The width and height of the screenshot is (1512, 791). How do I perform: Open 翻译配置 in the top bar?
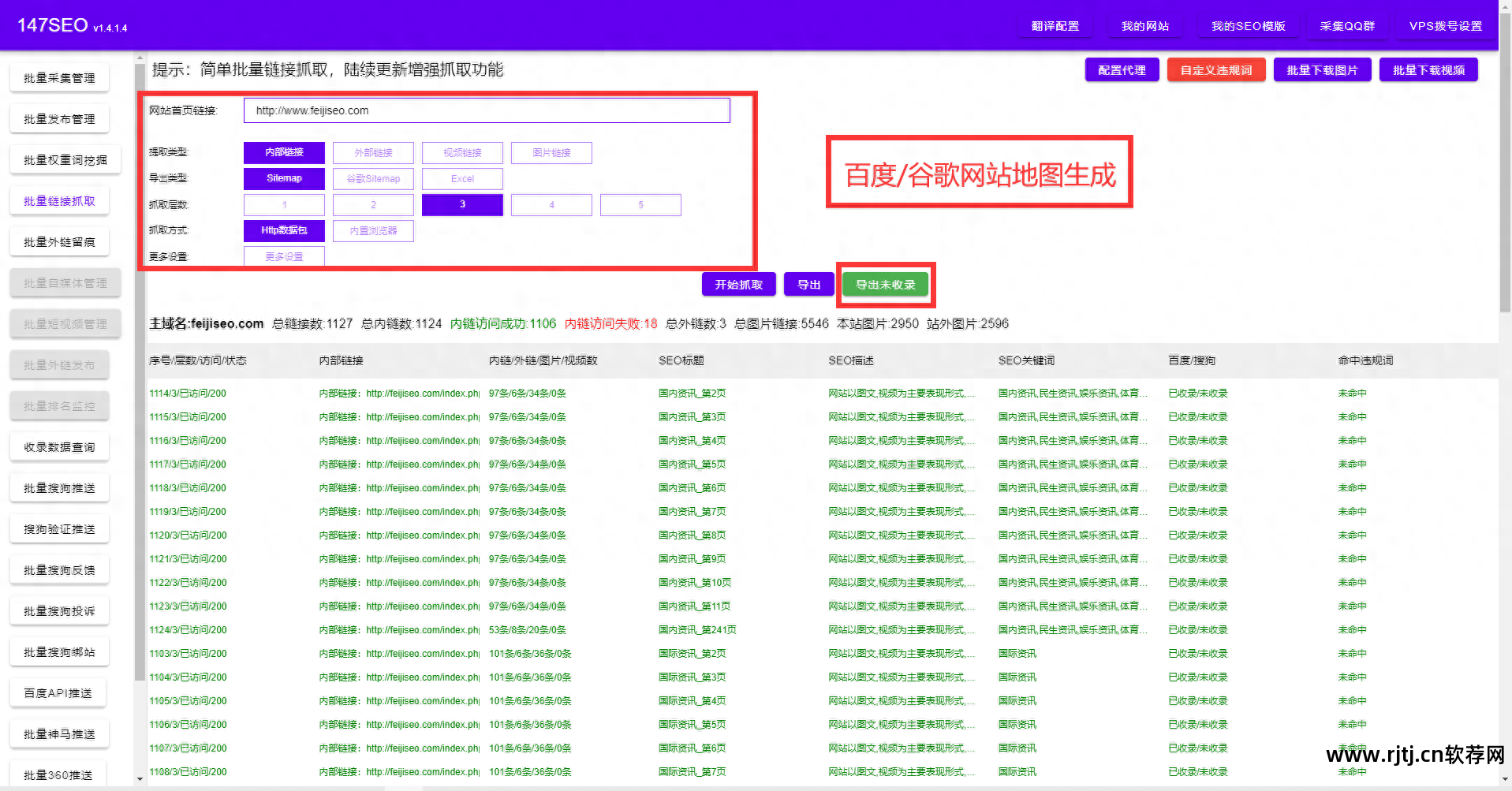point(1055,25)
